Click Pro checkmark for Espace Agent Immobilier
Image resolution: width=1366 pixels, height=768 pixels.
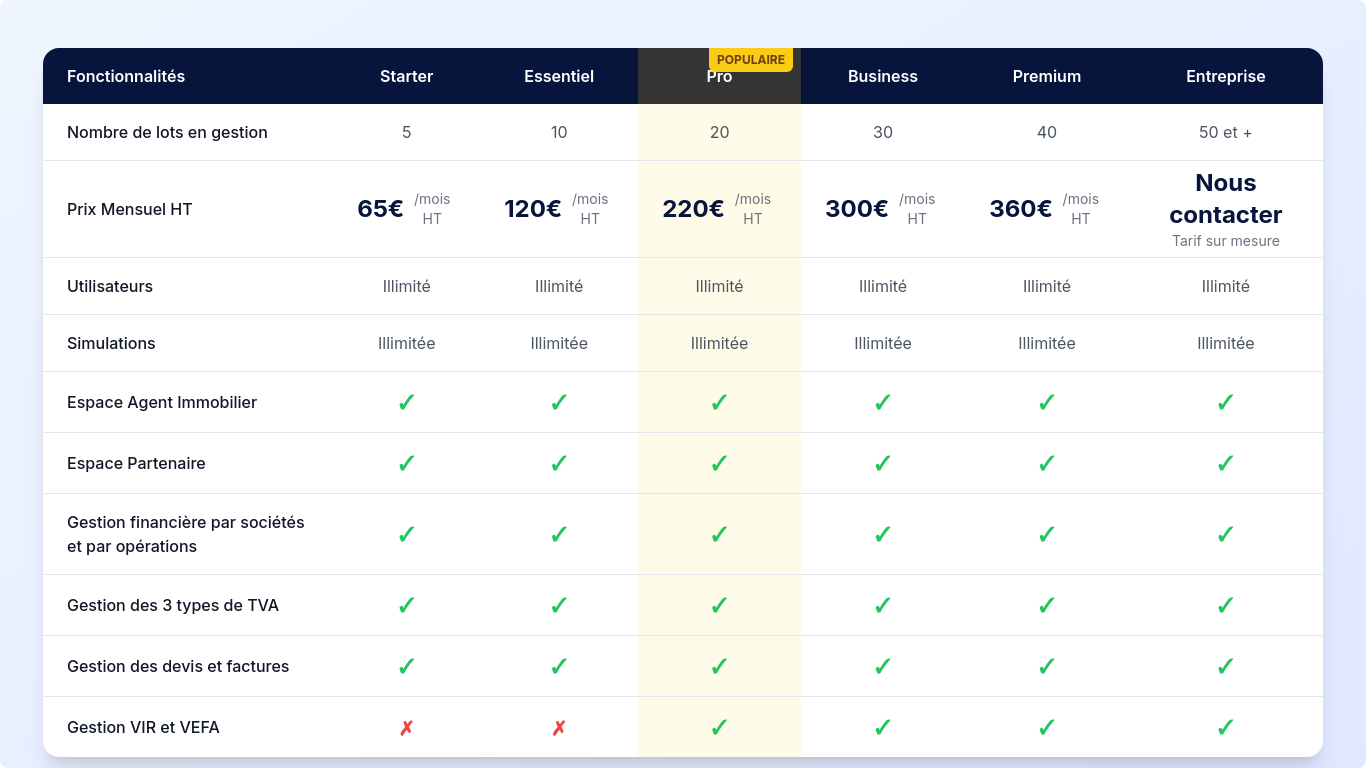[x=719, y=403]
